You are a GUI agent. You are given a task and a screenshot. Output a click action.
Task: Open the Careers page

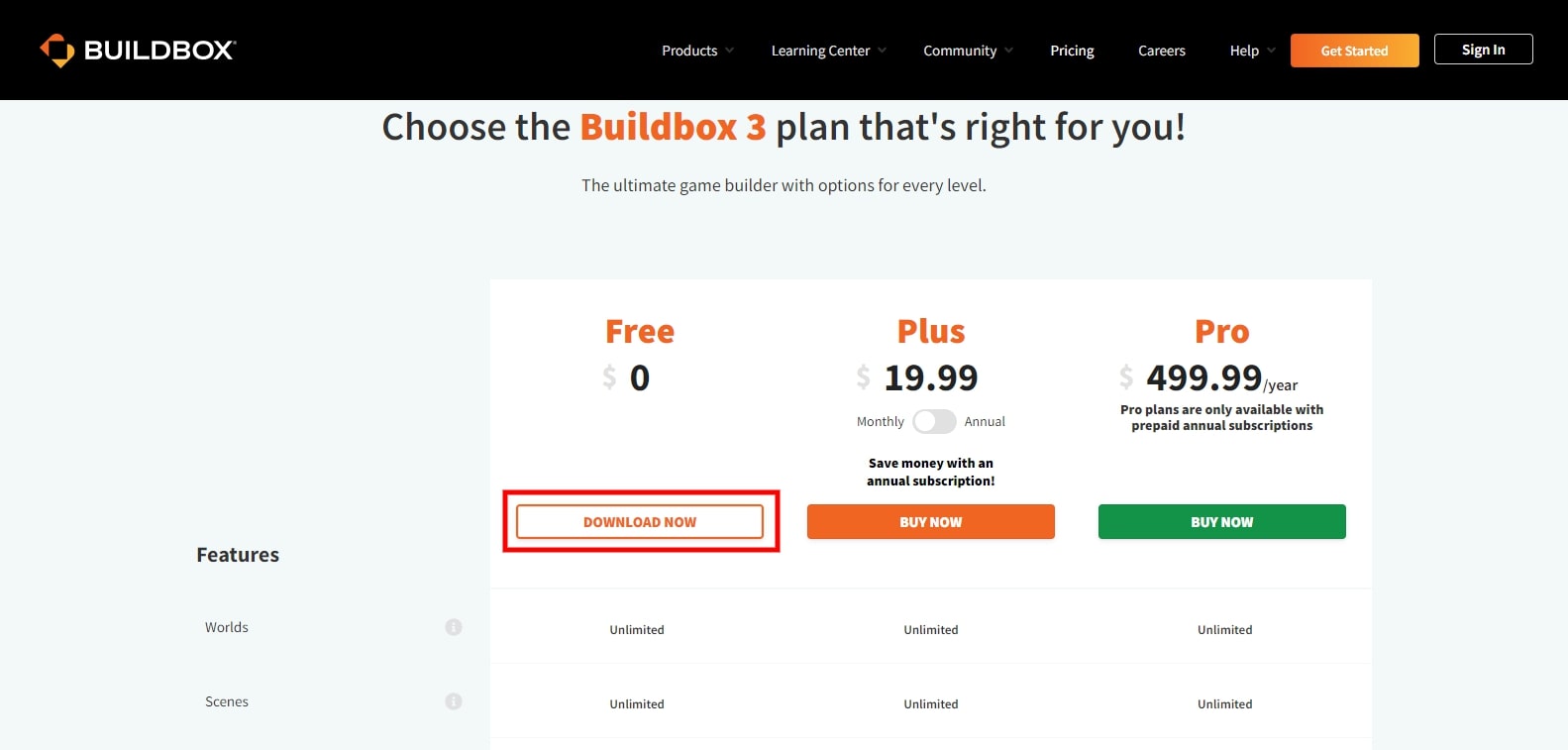1161,51
